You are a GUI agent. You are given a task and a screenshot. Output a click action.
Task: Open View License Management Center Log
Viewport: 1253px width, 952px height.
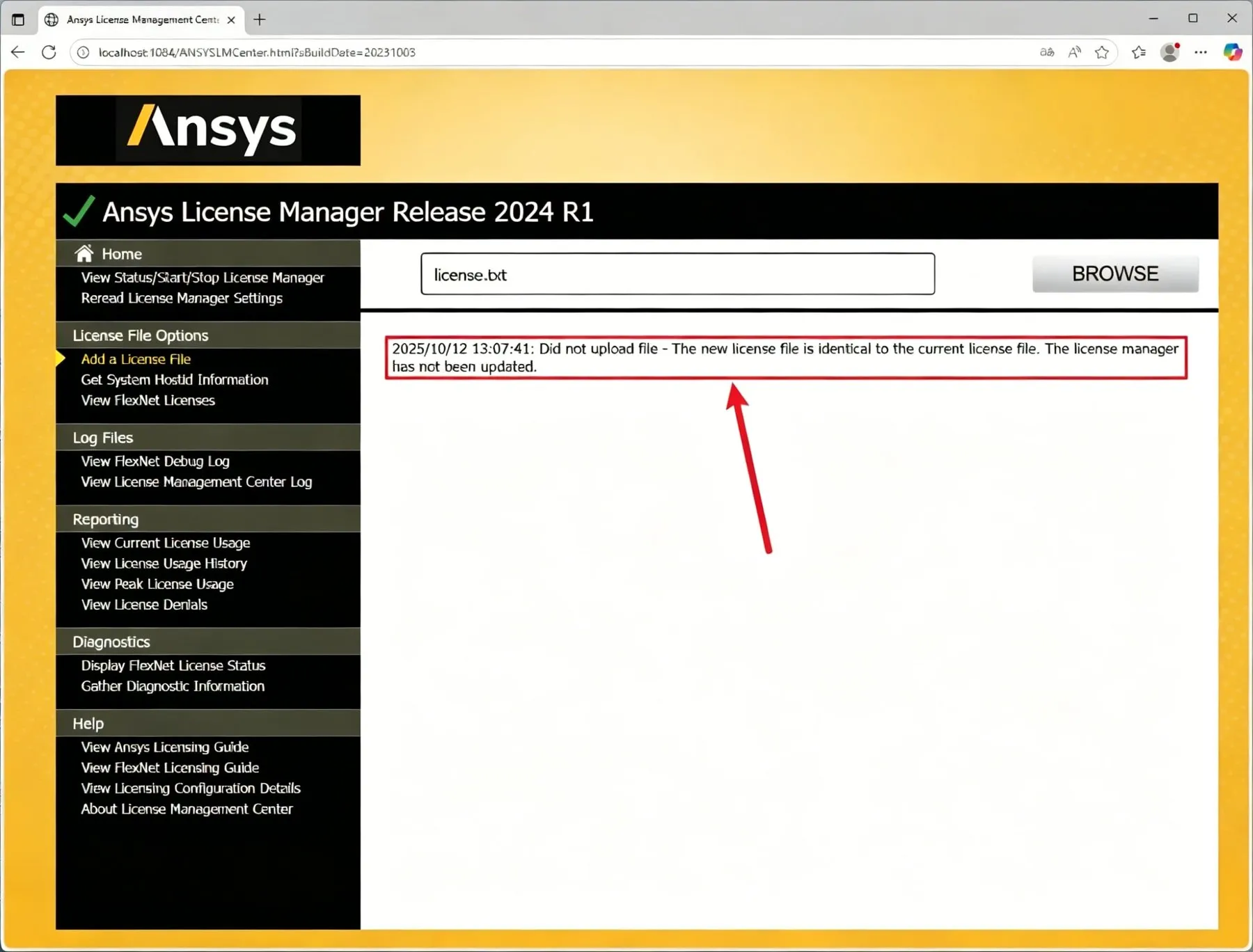(196, 482)
